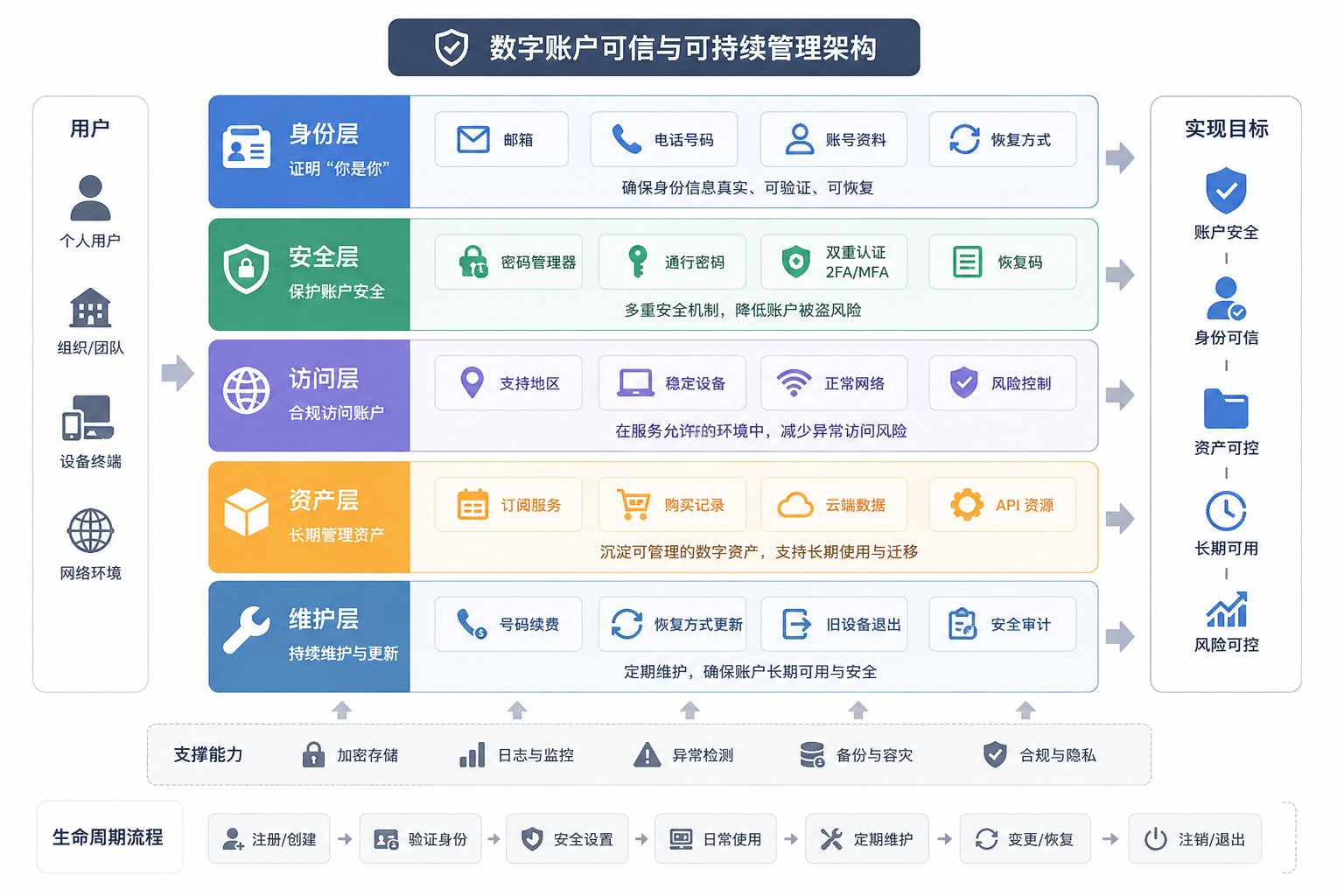The width and height of the screenshot is (1344, 896).
Task: Click text 确保身份信息真实、可验证、可恢复
Action: click(747, 187)
